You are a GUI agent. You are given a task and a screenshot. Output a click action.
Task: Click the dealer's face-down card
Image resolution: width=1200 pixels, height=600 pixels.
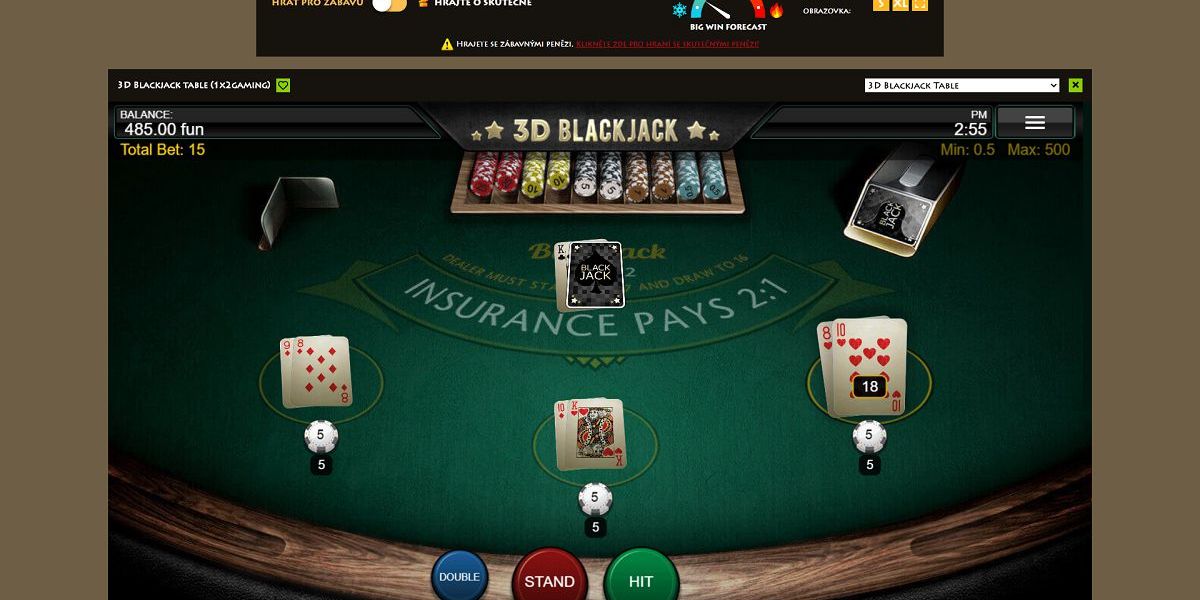click(595, 275)
